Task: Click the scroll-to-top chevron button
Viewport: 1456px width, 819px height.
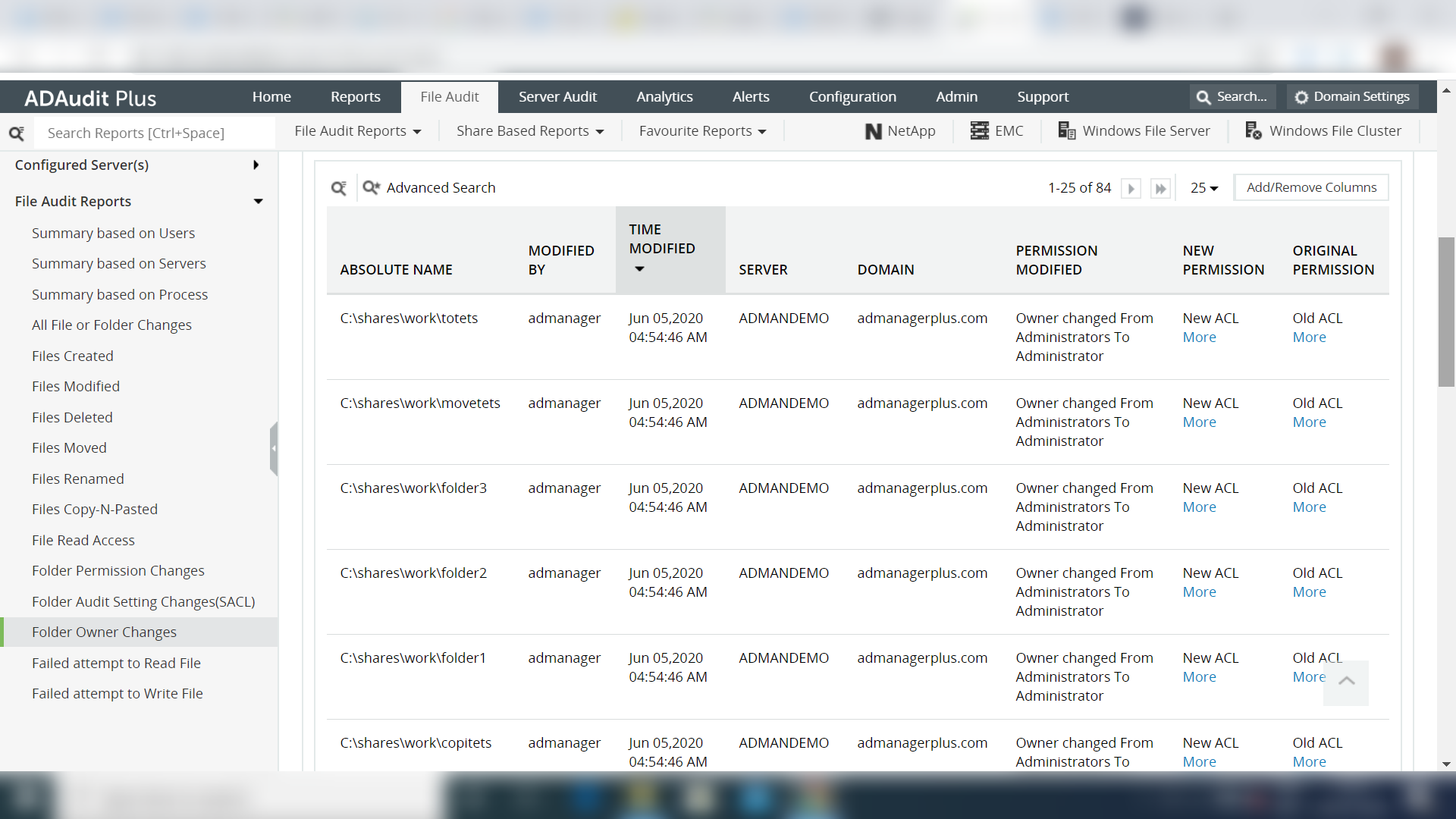Action: (x=1346, y=682)
